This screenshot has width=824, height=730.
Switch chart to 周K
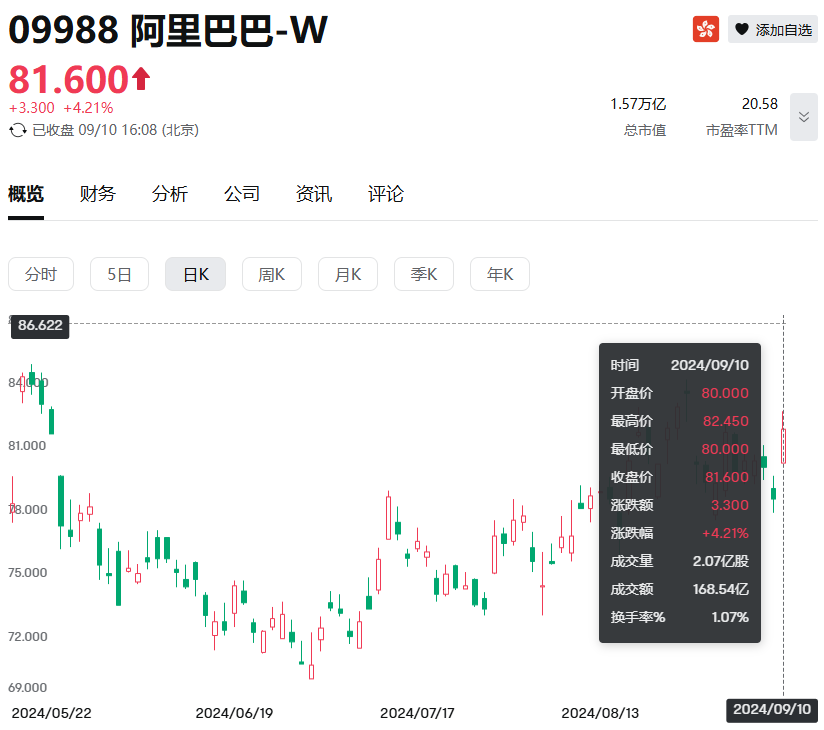point(272,274)
